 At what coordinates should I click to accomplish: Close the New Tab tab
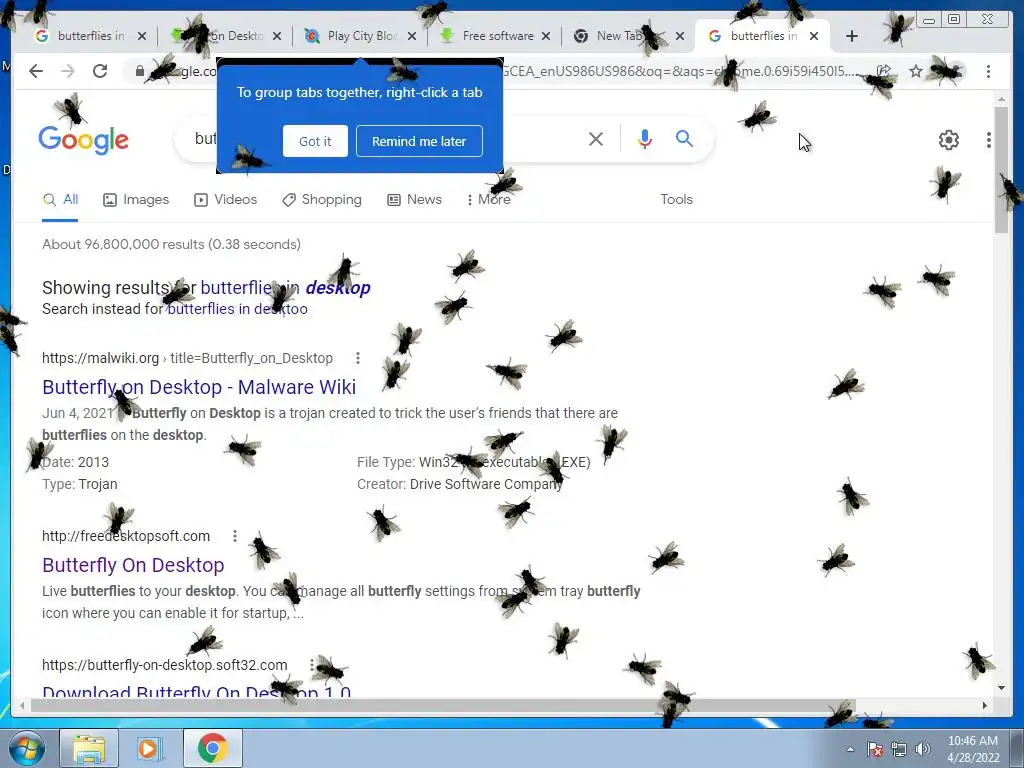tap(680, 36)
